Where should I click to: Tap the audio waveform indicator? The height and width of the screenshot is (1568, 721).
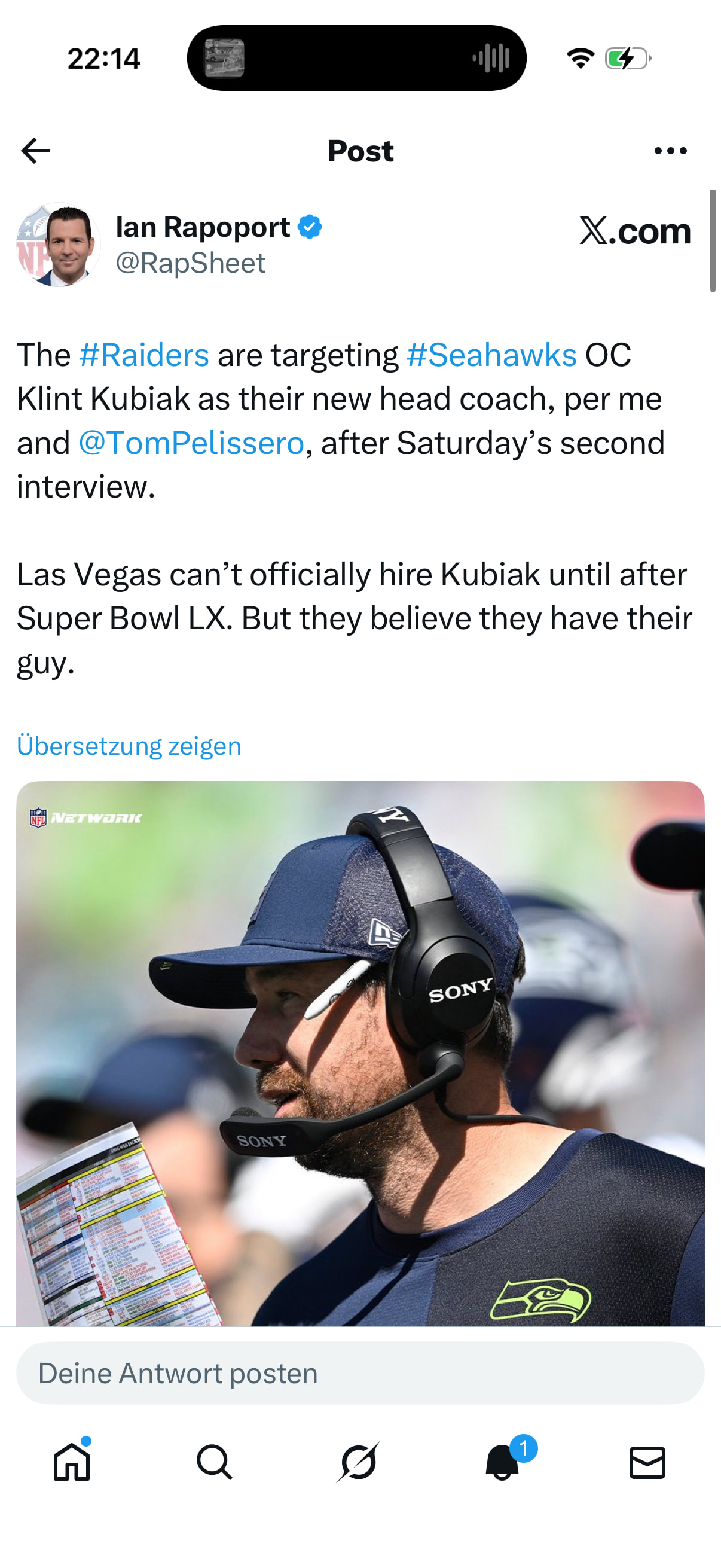point(491,59)
